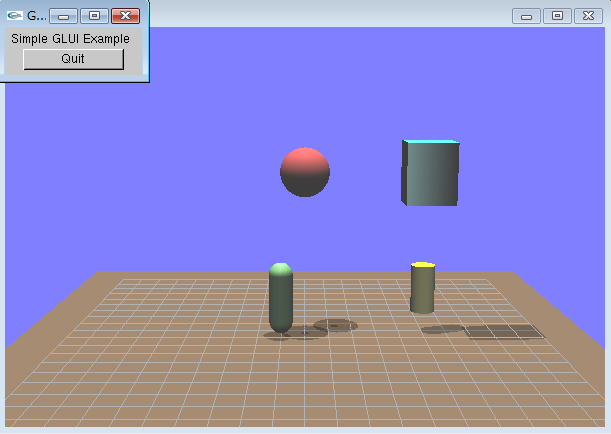
Task: Close the GLUI panel window
Action: (x=125, y=16)
